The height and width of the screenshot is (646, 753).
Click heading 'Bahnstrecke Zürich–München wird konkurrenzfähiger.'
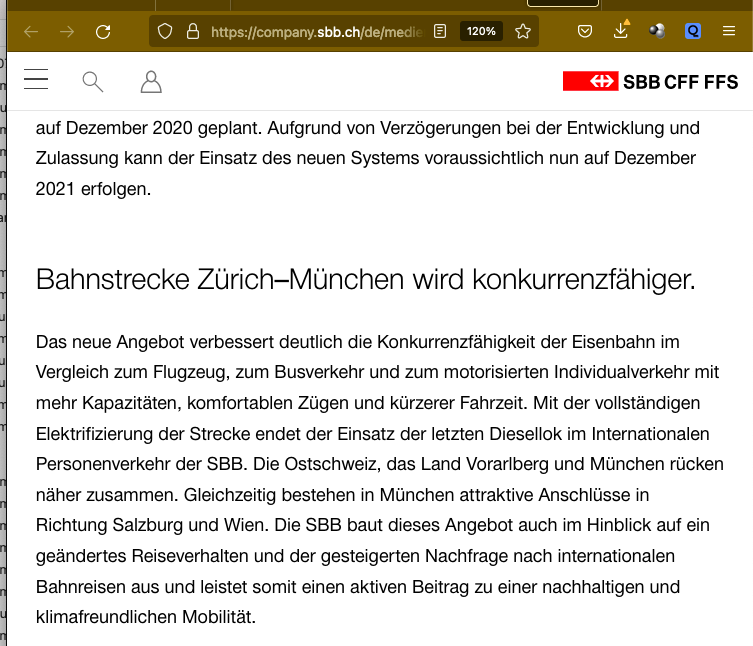(x=366, y=279)
